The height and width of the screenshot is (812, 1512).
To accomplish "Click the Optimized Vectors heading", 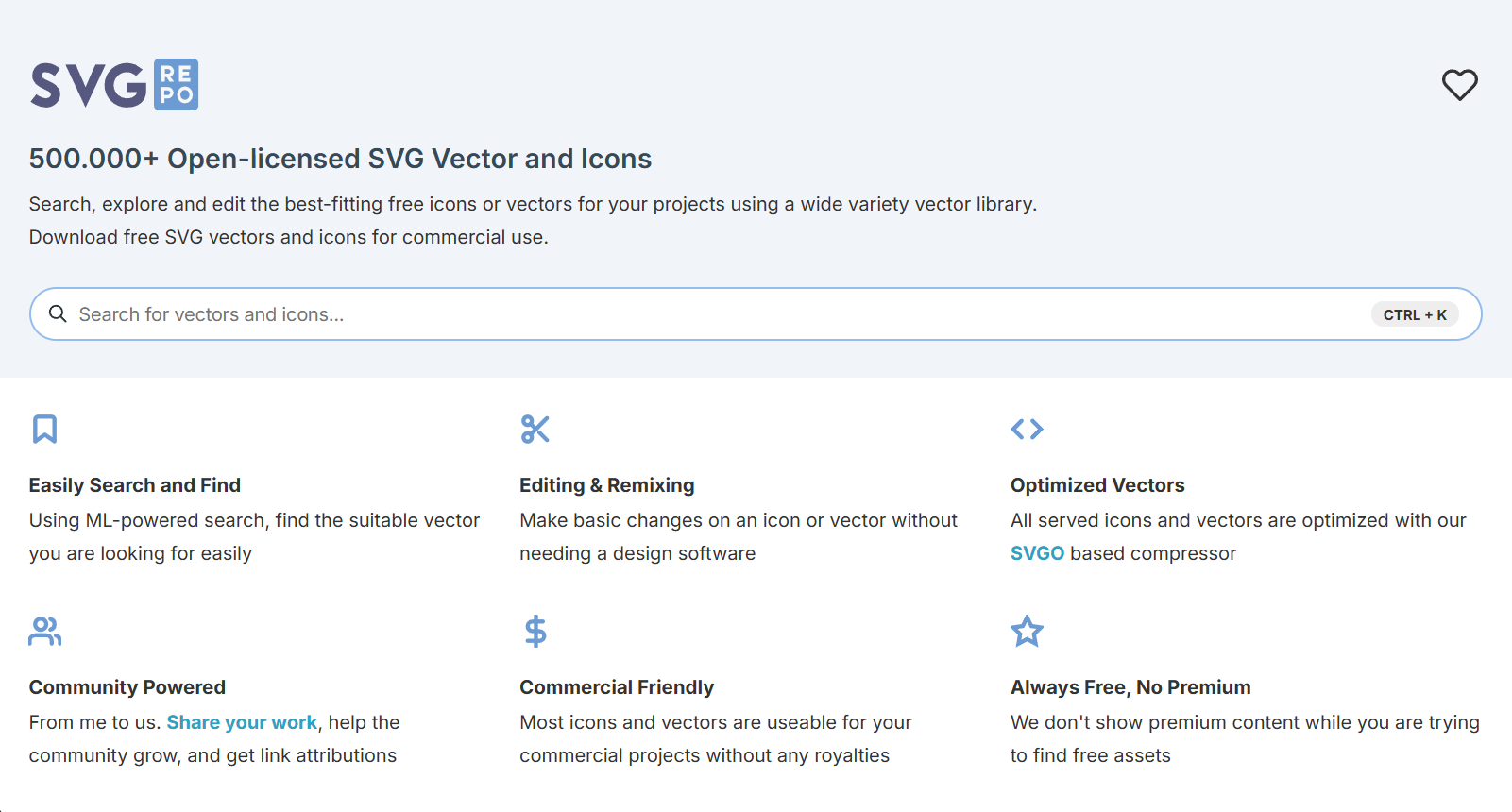I will tap(1097, 485).
